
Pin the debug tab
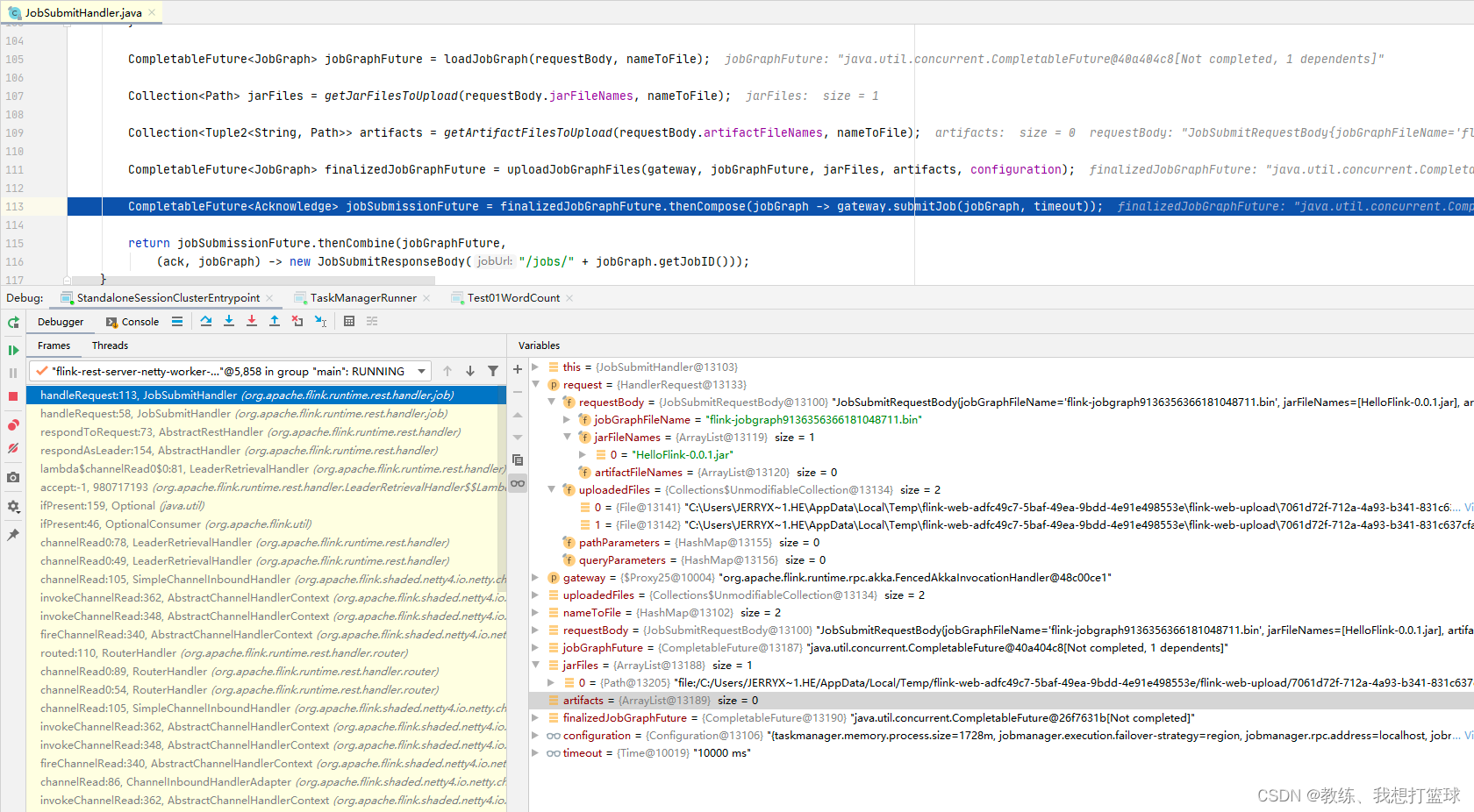13,535
